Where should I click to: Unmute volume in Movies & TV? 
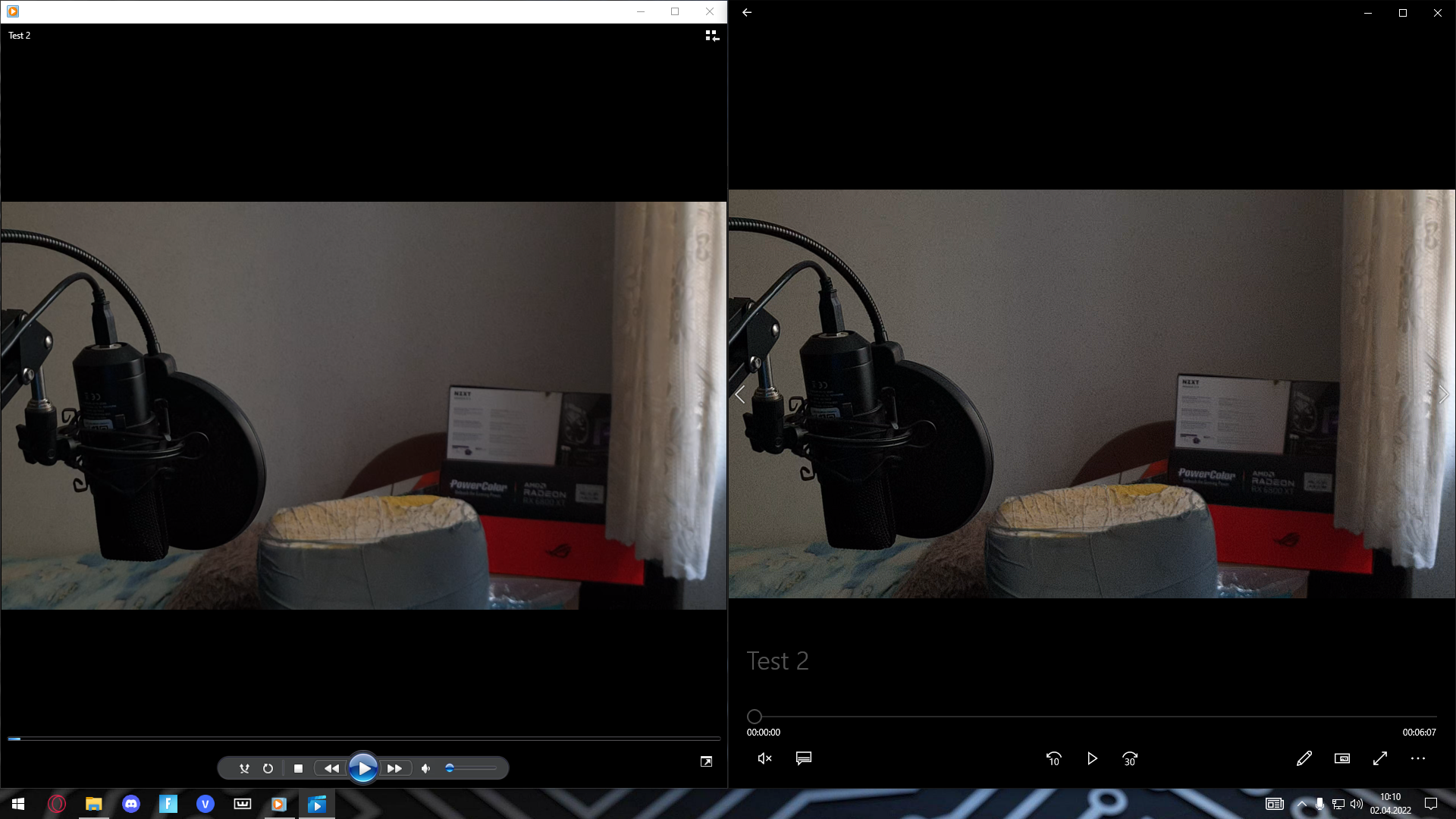764,758
